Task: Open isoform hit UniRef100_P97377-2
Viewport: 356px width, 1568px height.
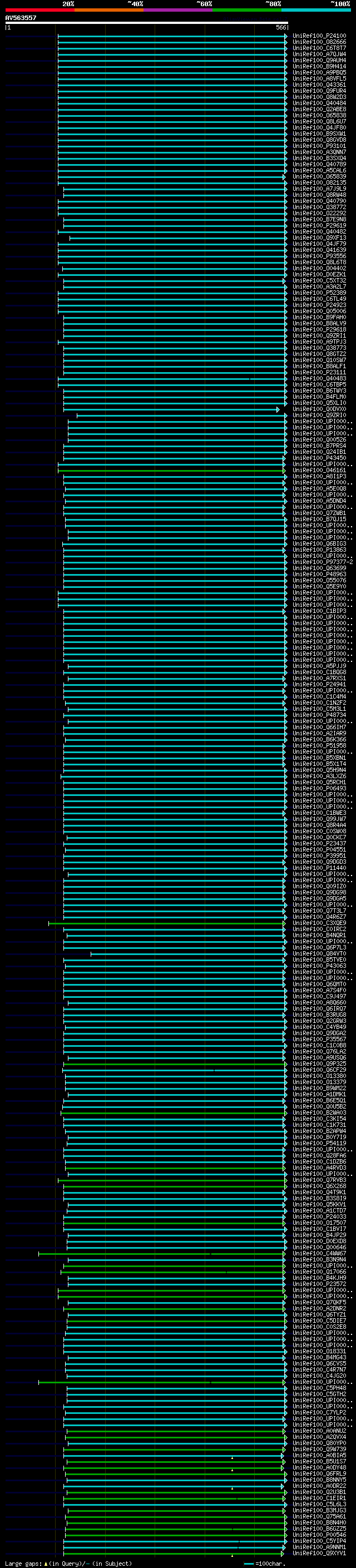Action: [x=323, y=562]
